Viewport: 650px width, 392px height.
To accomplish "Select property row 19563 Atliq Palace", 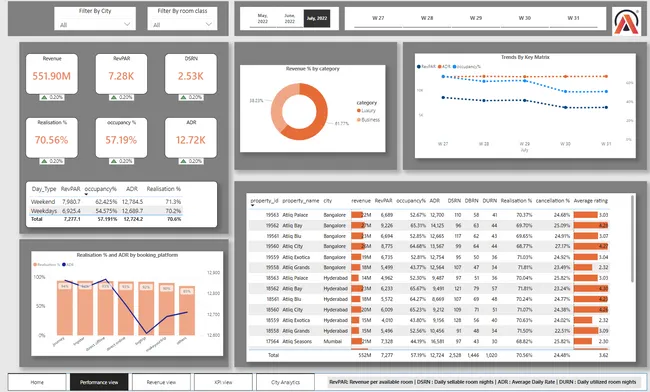I will pos(429,215).
